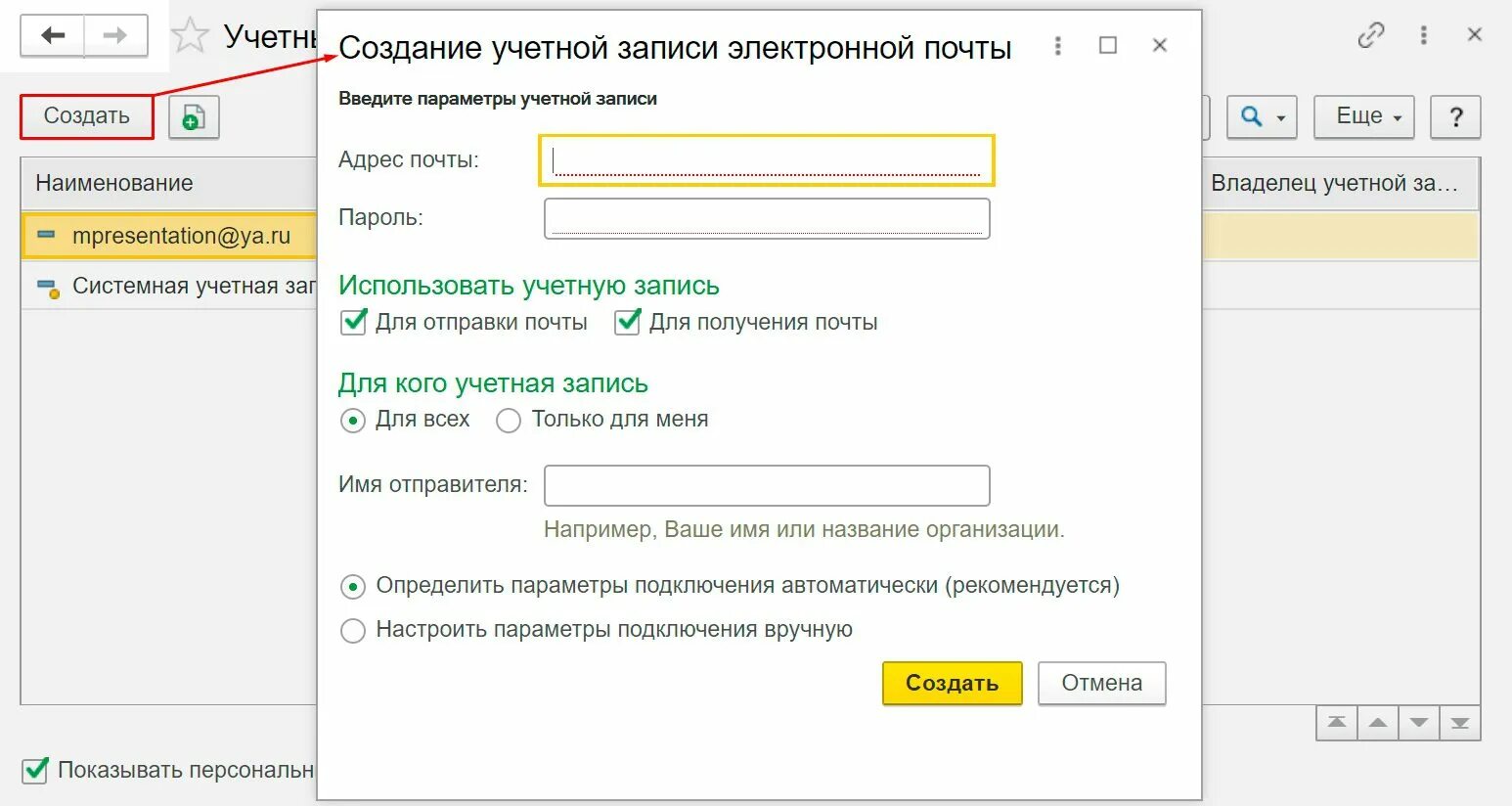Click the 'Отмена' button
The height and width of the screenshot is (806, 1512).
tap(1101, 683)
